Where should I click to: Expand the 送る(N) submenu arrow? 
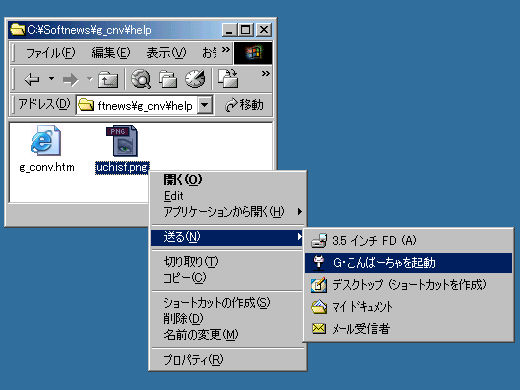pyautogui.click(x=300, y=237)
